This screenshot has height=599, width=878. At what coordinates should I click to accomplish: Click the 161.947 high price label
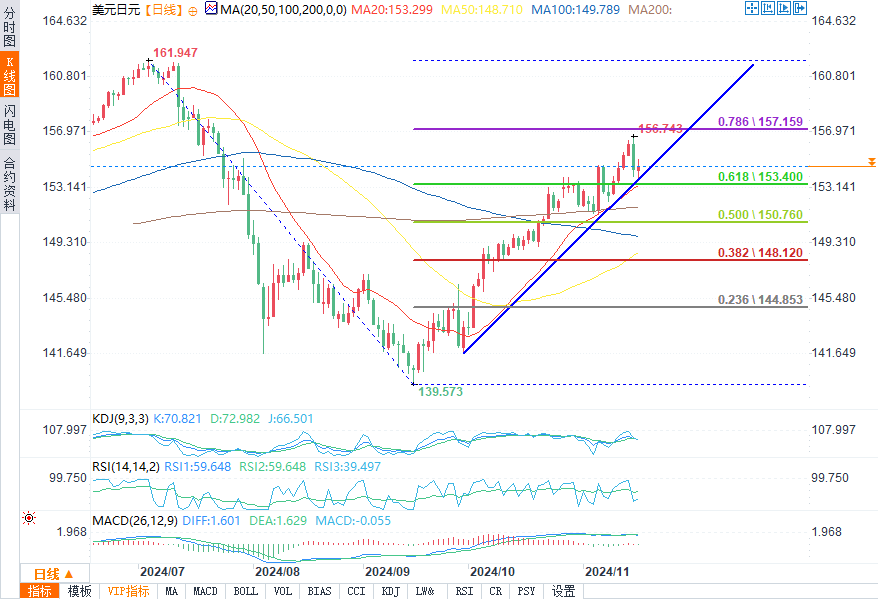175,53
